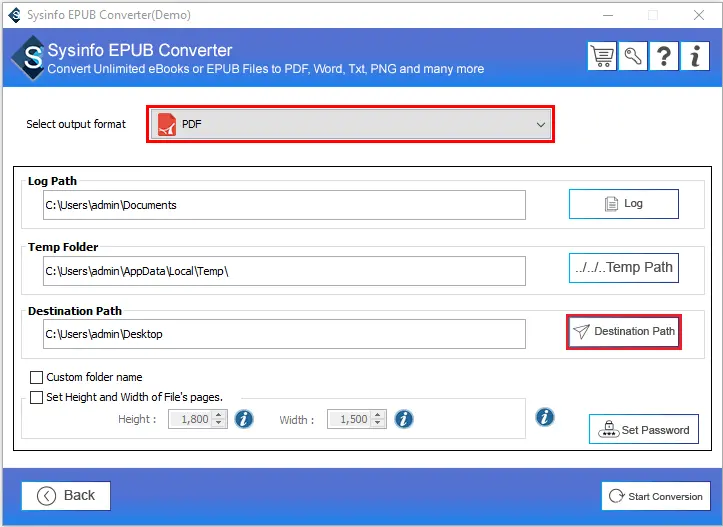Click the Height information icon
Image resolution: width=723 pixels, height=527 pixels.
[244, 419]
